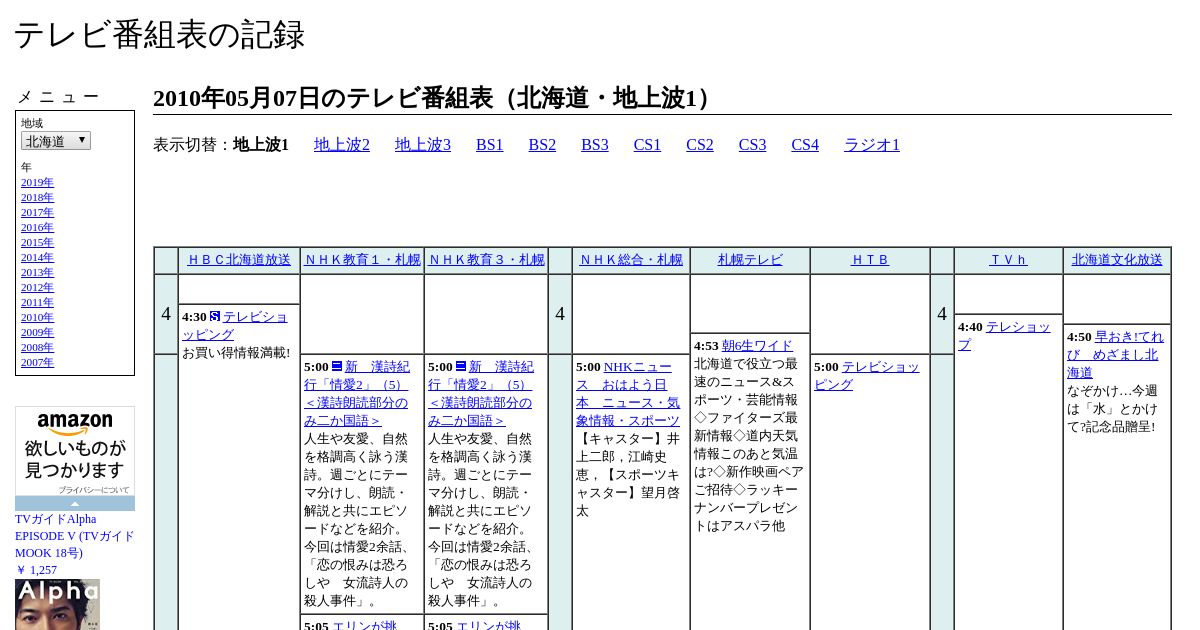Viewport: 1200px width, 630px height.
Task: Click the お買い得情報満載! description text
Action: (x=236, y=353)
